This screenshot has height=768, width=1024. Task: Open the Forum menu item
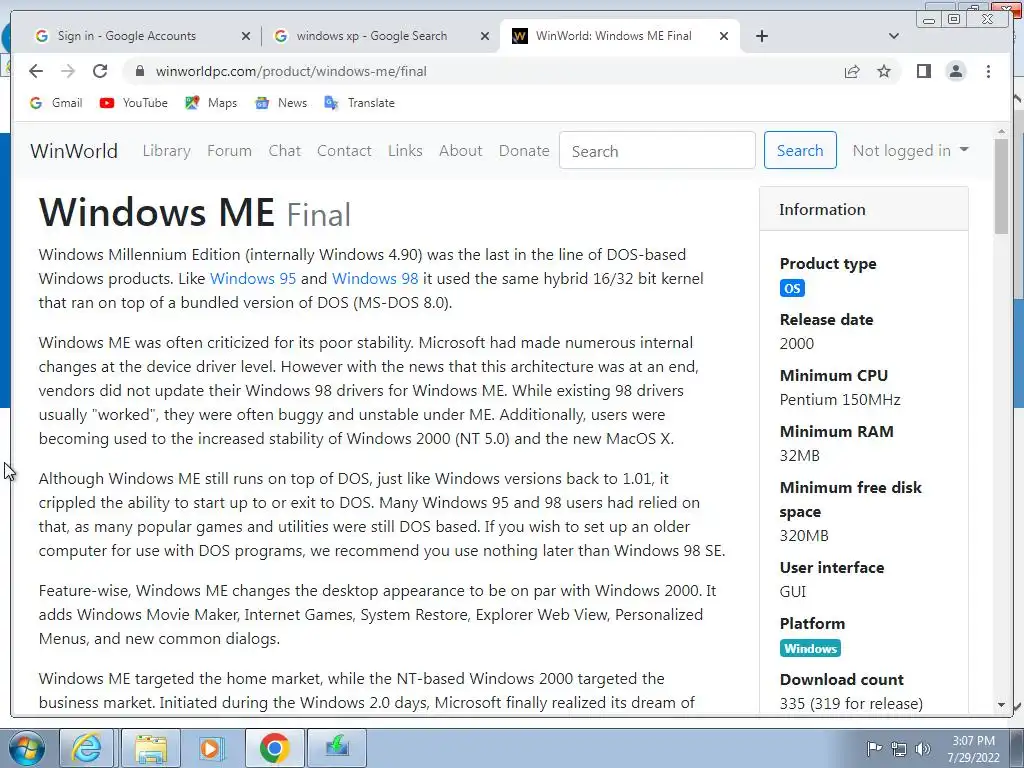coord(229,151)
